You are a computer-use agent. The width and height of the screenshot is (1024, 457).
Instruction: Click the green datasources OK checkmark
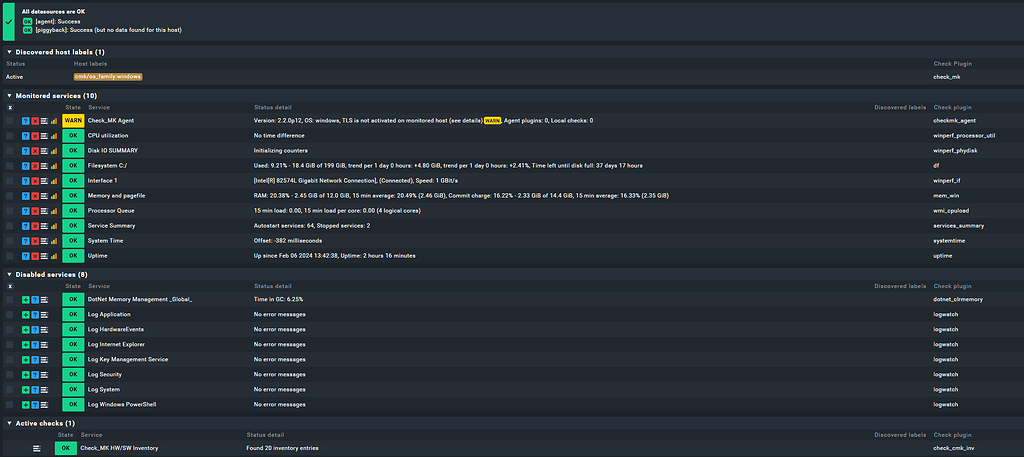coord(9,19)
